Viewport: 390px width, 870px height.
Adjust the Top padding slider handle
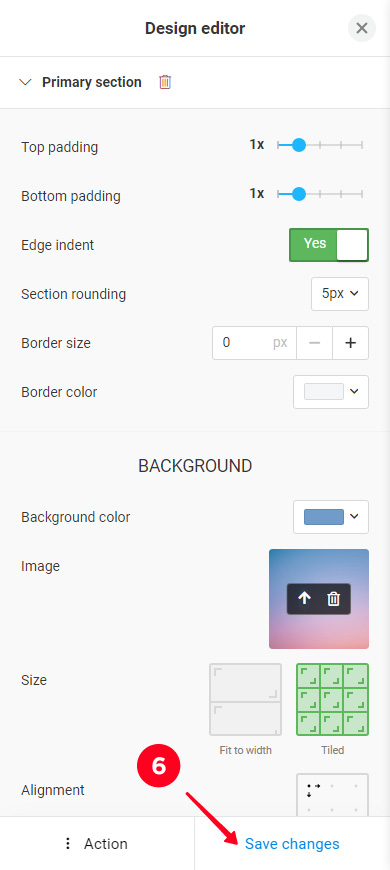click(299, 145)
